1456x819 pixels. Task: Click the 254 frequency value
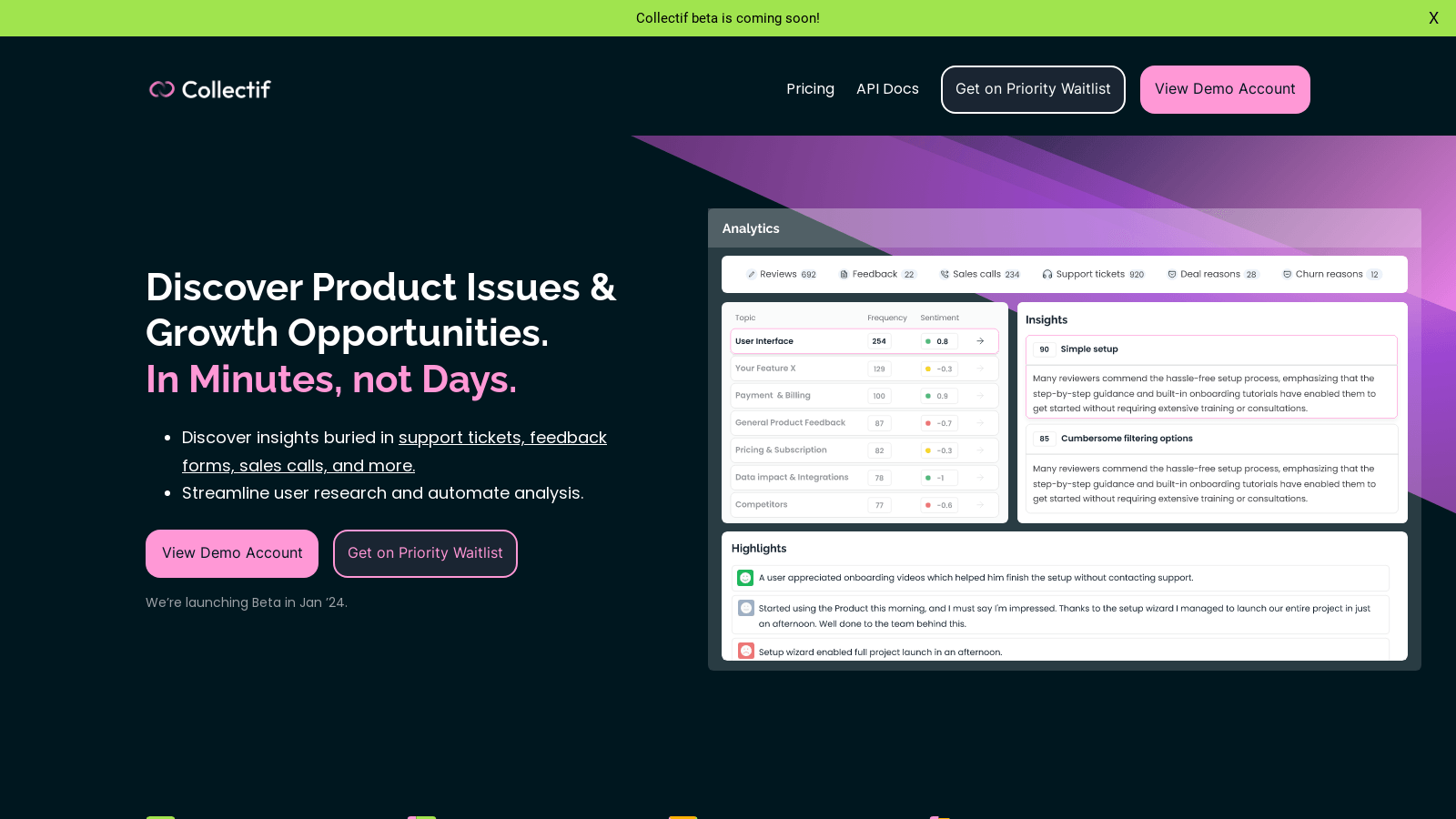point(879,341)
